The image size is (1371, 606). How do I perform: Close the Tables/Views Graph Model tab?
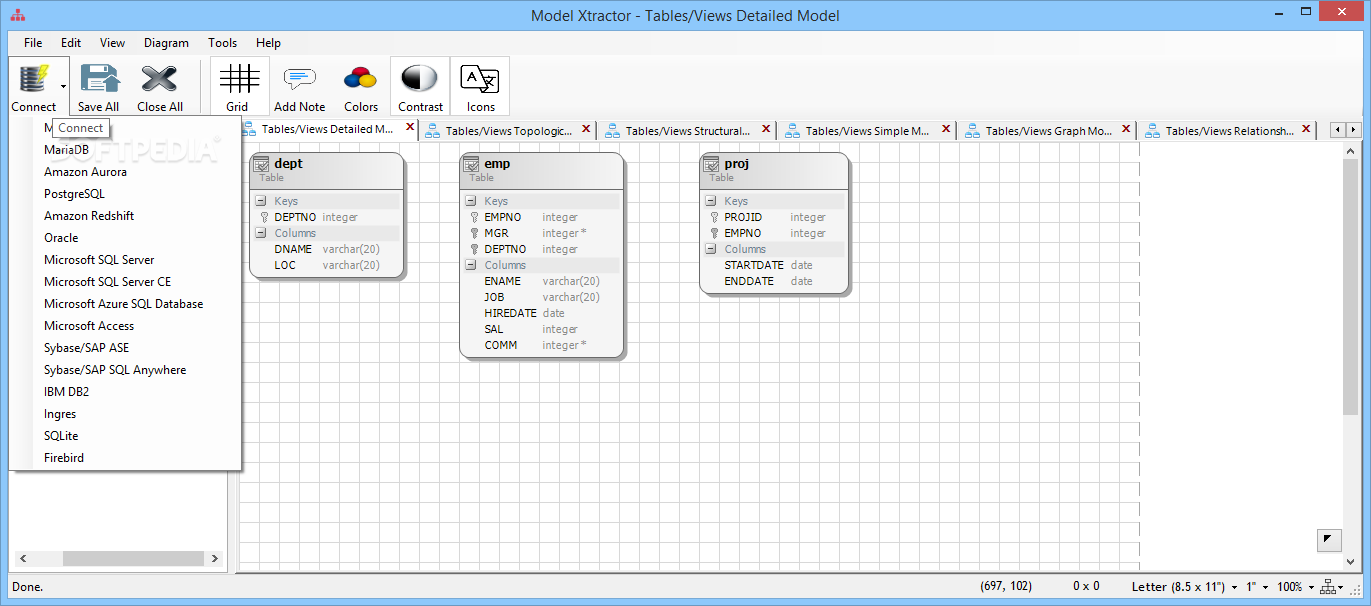1126,129
